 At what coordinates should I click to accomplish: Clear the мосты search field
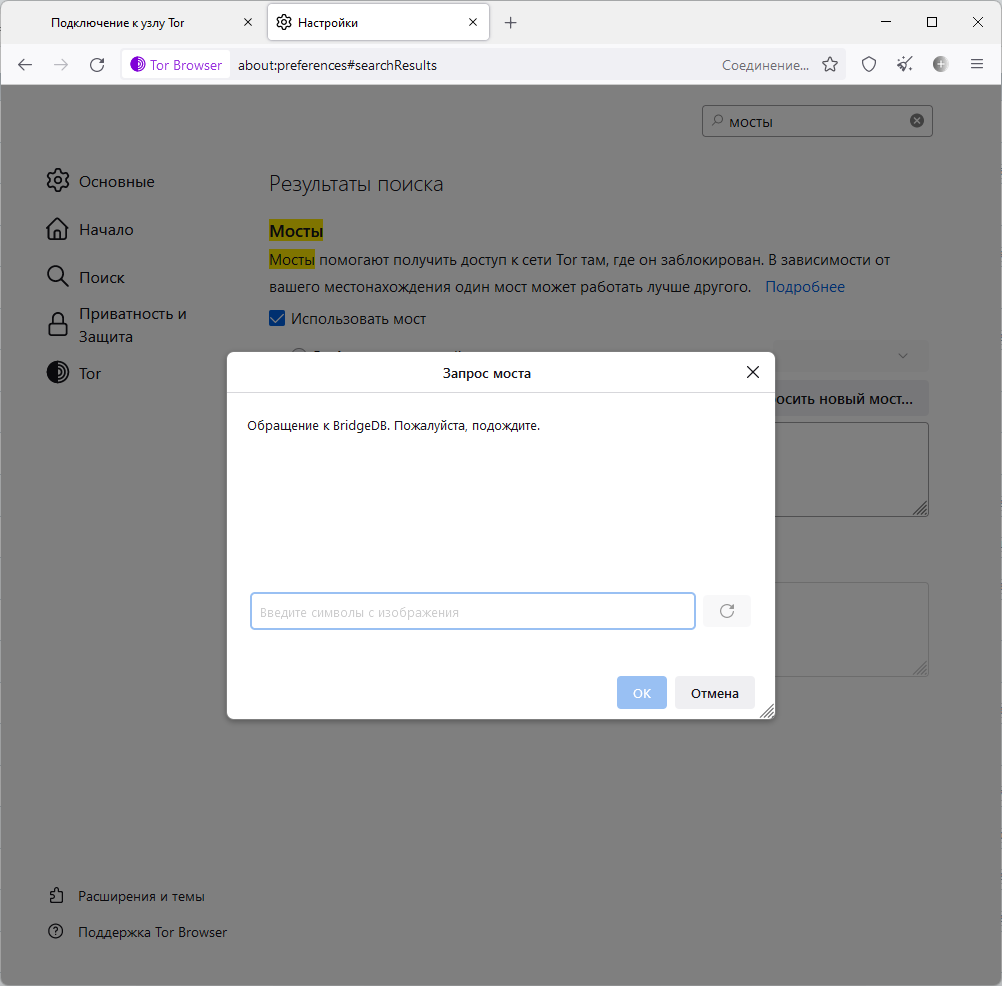coord(916,121)
